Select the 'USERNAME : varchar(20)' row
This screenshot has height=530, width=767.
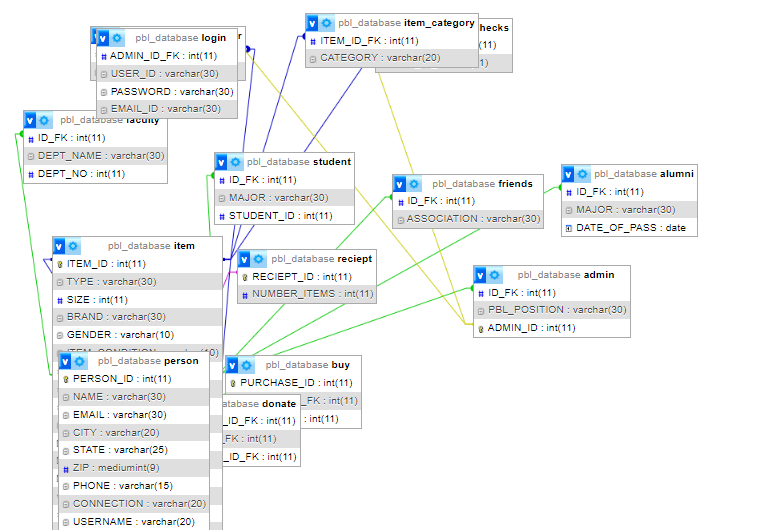134,522
